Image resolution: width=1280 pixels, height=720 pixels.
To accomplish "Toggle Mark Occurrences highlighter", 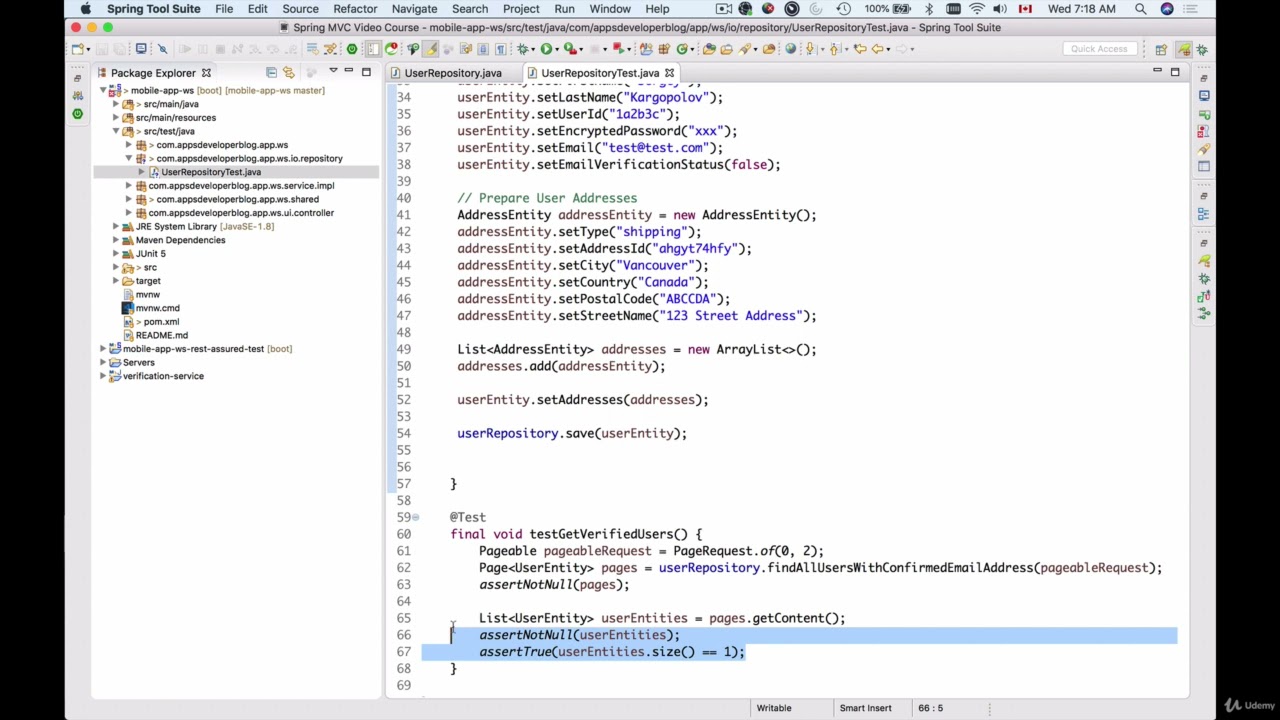I will [x=431, y=48].
